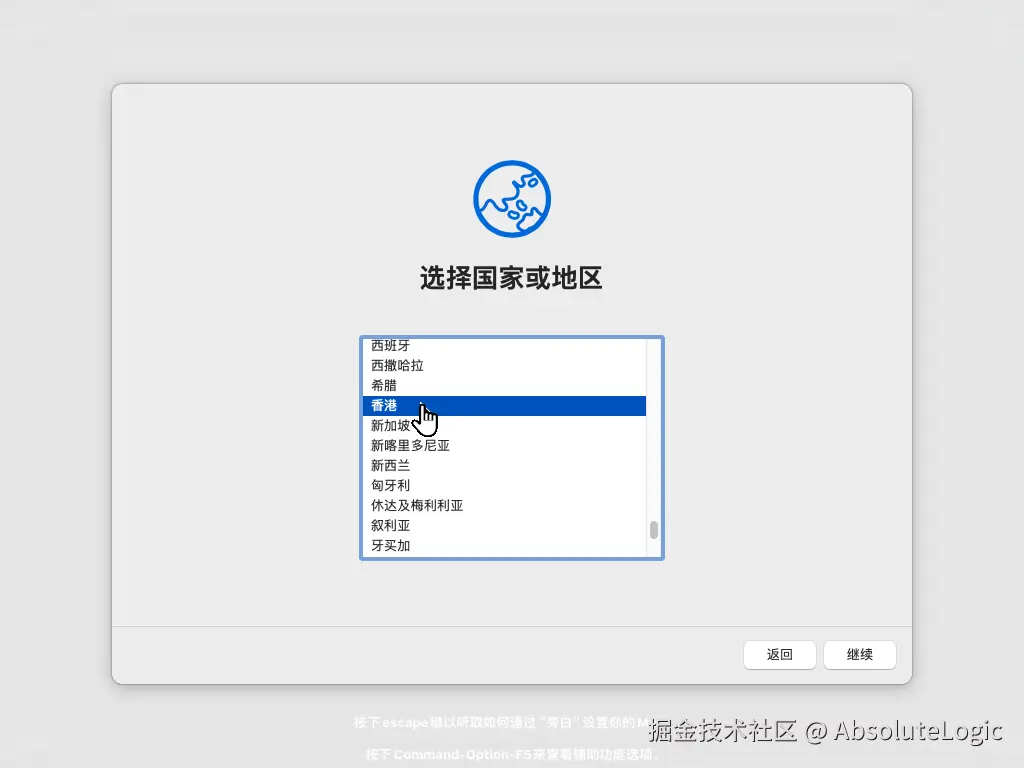This screenshot has height=768, width=1024.
Task: Choose 新加坡 from the region list
Action: [x=504, y=426]
